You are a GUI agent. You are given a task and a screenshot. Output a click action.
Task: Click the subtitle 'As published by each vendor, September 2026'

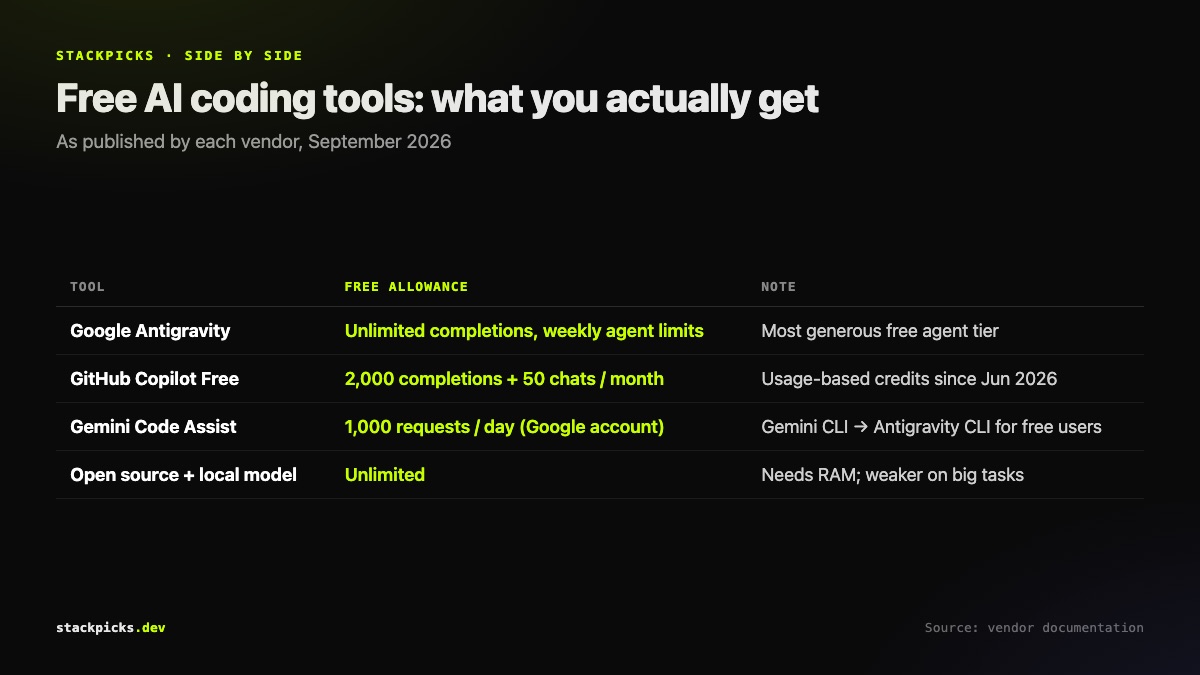(254, 142)
